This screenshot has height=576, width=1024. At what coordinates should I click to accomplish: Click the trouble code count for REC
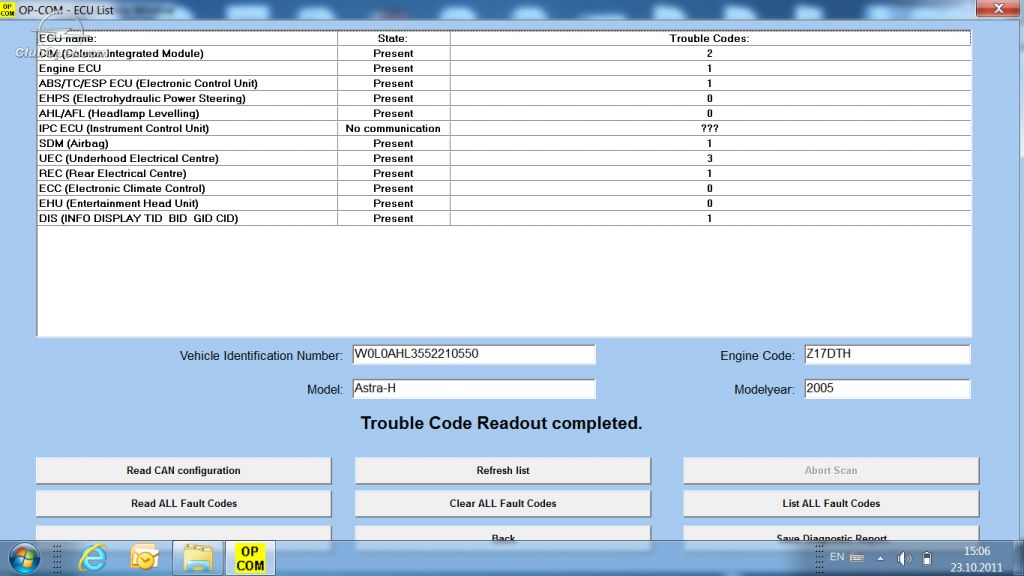710,174
